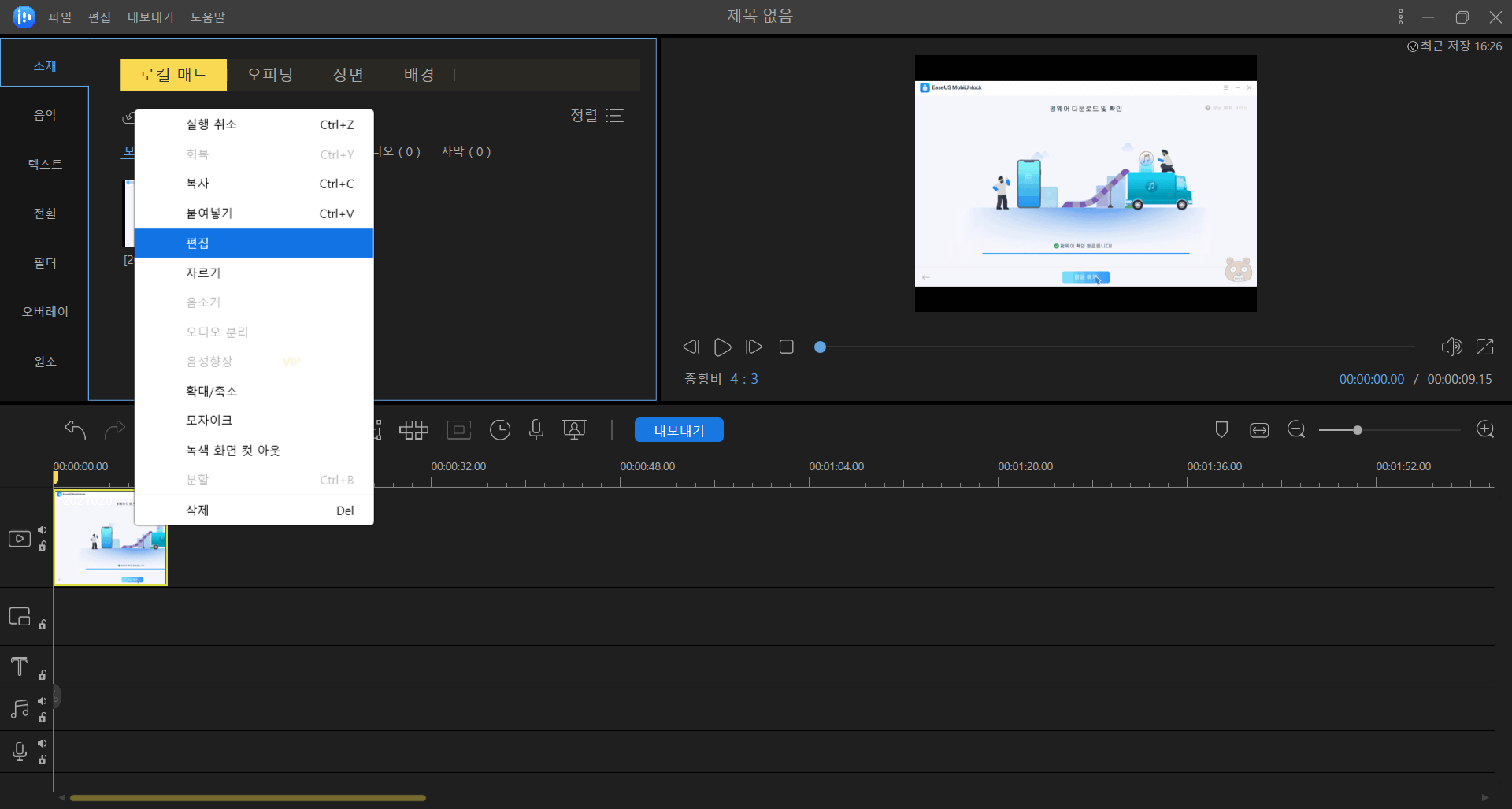The height and width of the screenshot is (809, 1512).
Task: Click the timeline zoom slider handle
Action: coord(1358,430)
